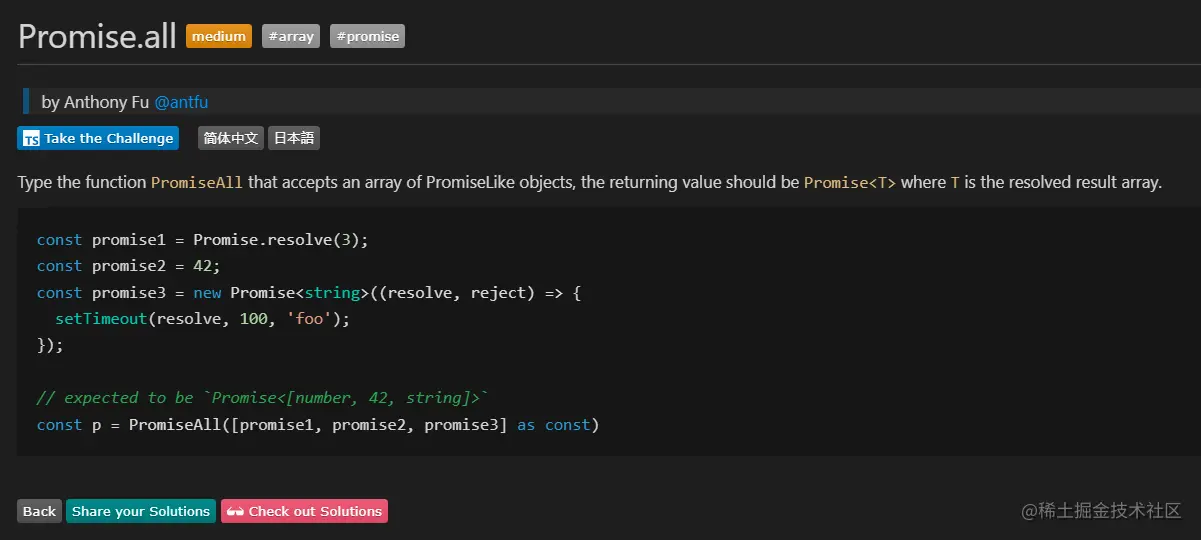The height and width of the screenshot is (540, 1201).
Task: Click the TS logo icon on Take the Challenge
Action: (x=31, y=139)
